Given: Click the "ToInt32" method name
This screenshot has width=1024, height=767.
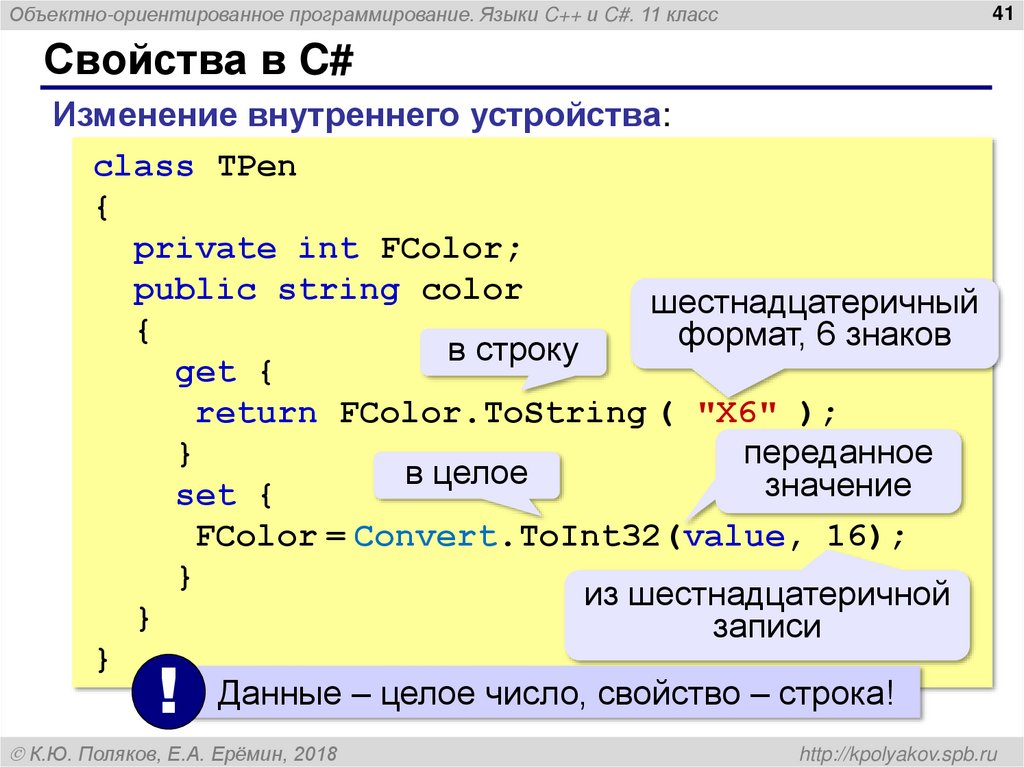Looking at the screenshot, I should tap(590, 536).
